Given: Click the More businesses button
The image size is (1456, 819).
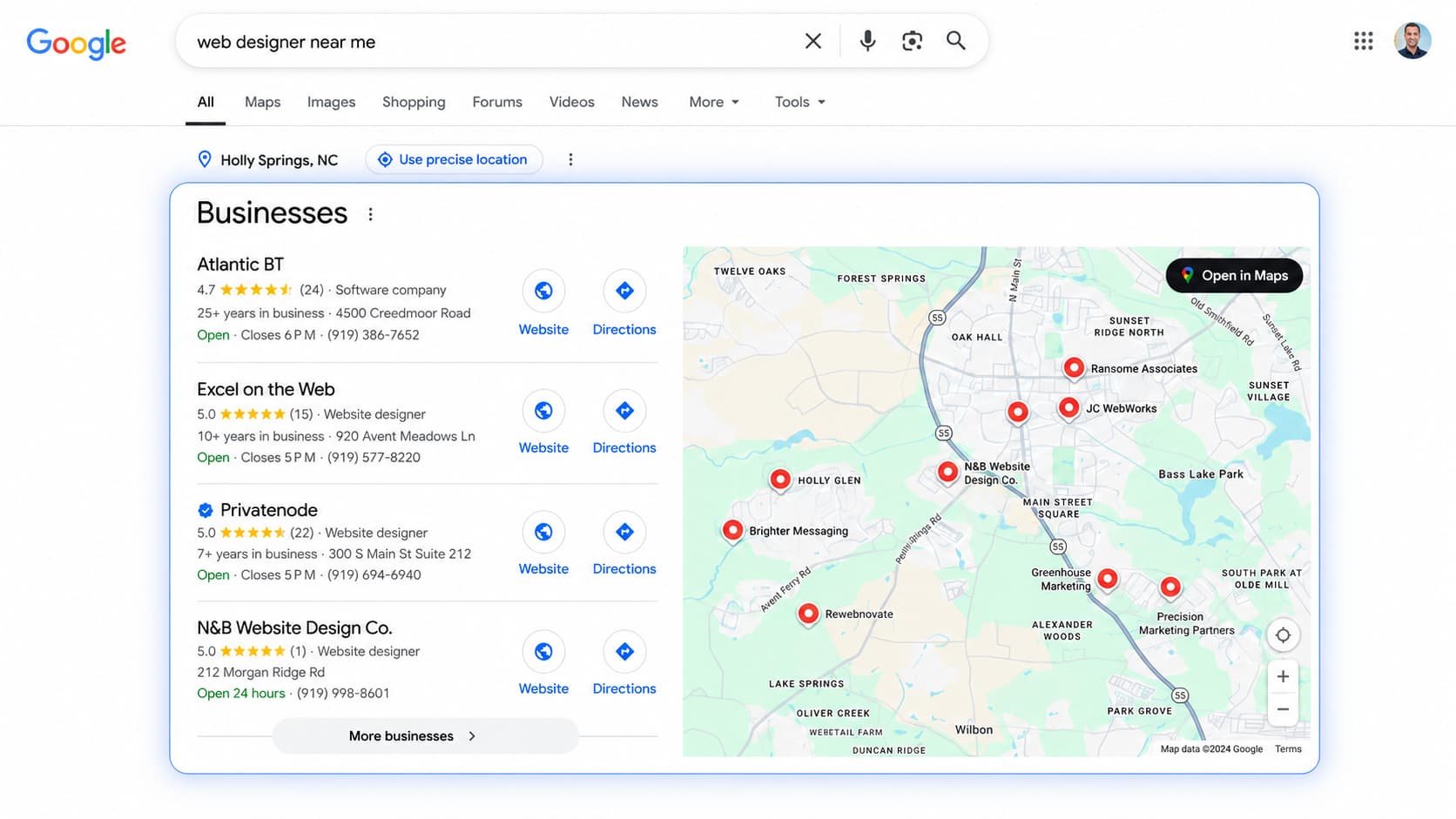Looking at the screenshot, I should click(426, 736).
